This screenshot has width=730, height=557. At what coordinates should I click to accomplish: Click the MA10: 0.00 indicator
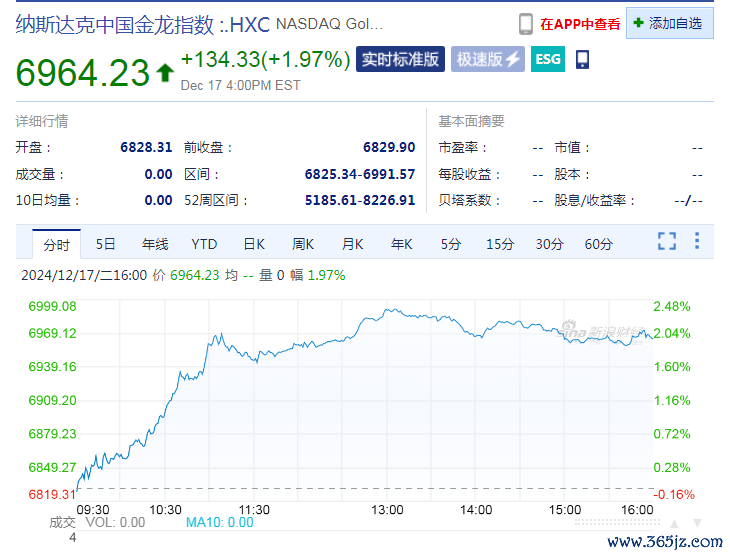tap(220, 523)
